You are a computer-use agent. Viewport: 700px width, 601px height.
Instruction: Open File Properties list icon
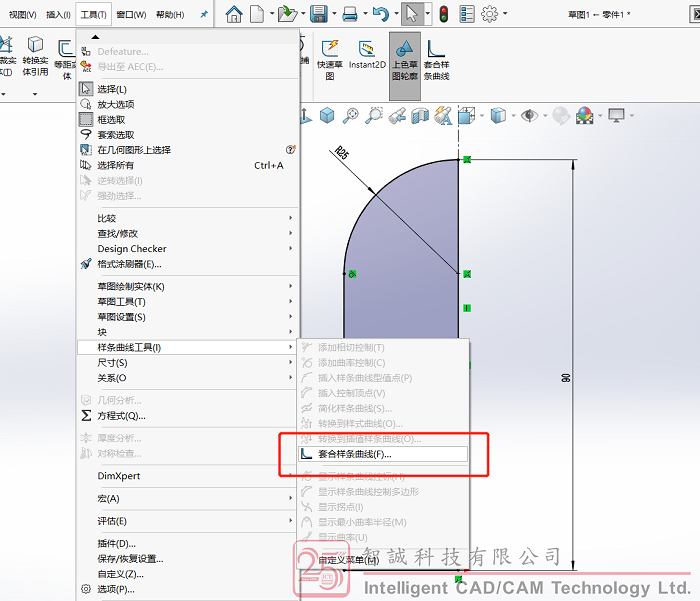(x=467, y=14)
